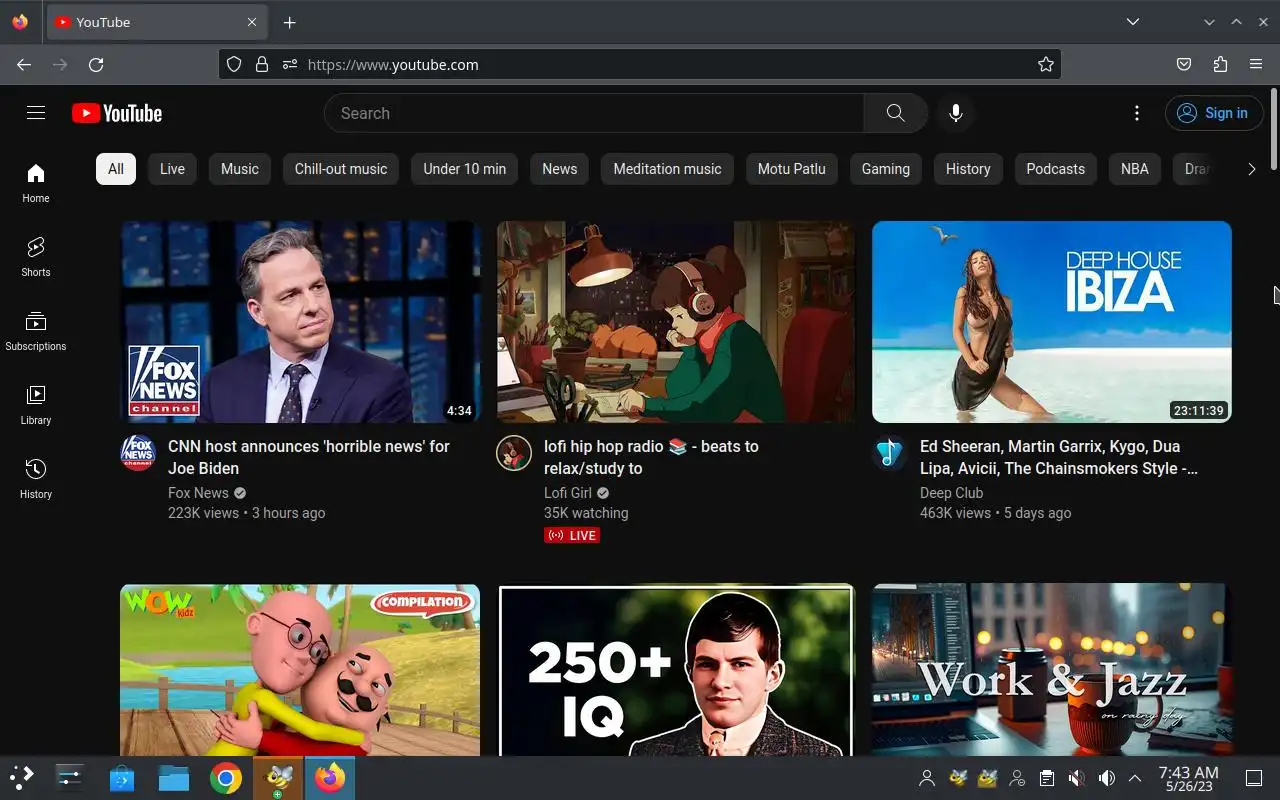Select the History filter chip
This screenshot has height=800, width=1280.
click(968, 169)
